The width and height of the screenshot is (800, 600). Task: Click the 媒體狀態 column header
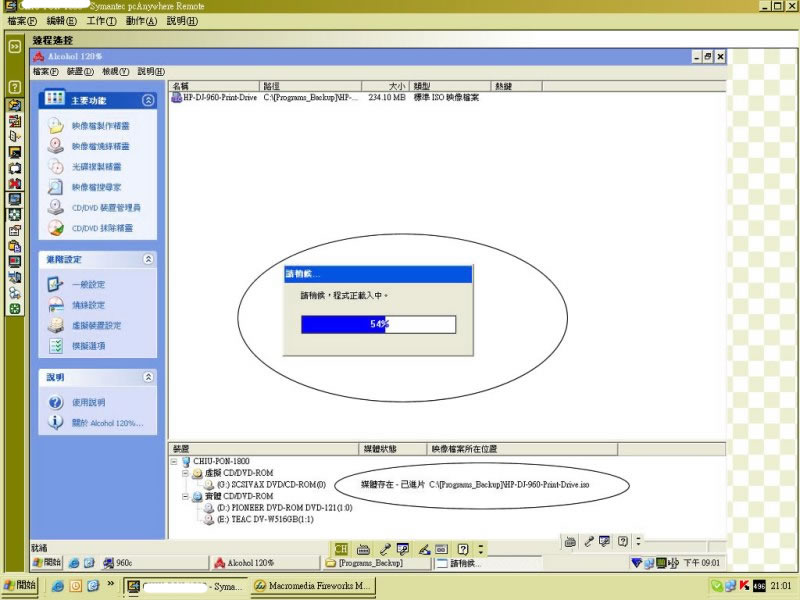click(x=392, y=449)
